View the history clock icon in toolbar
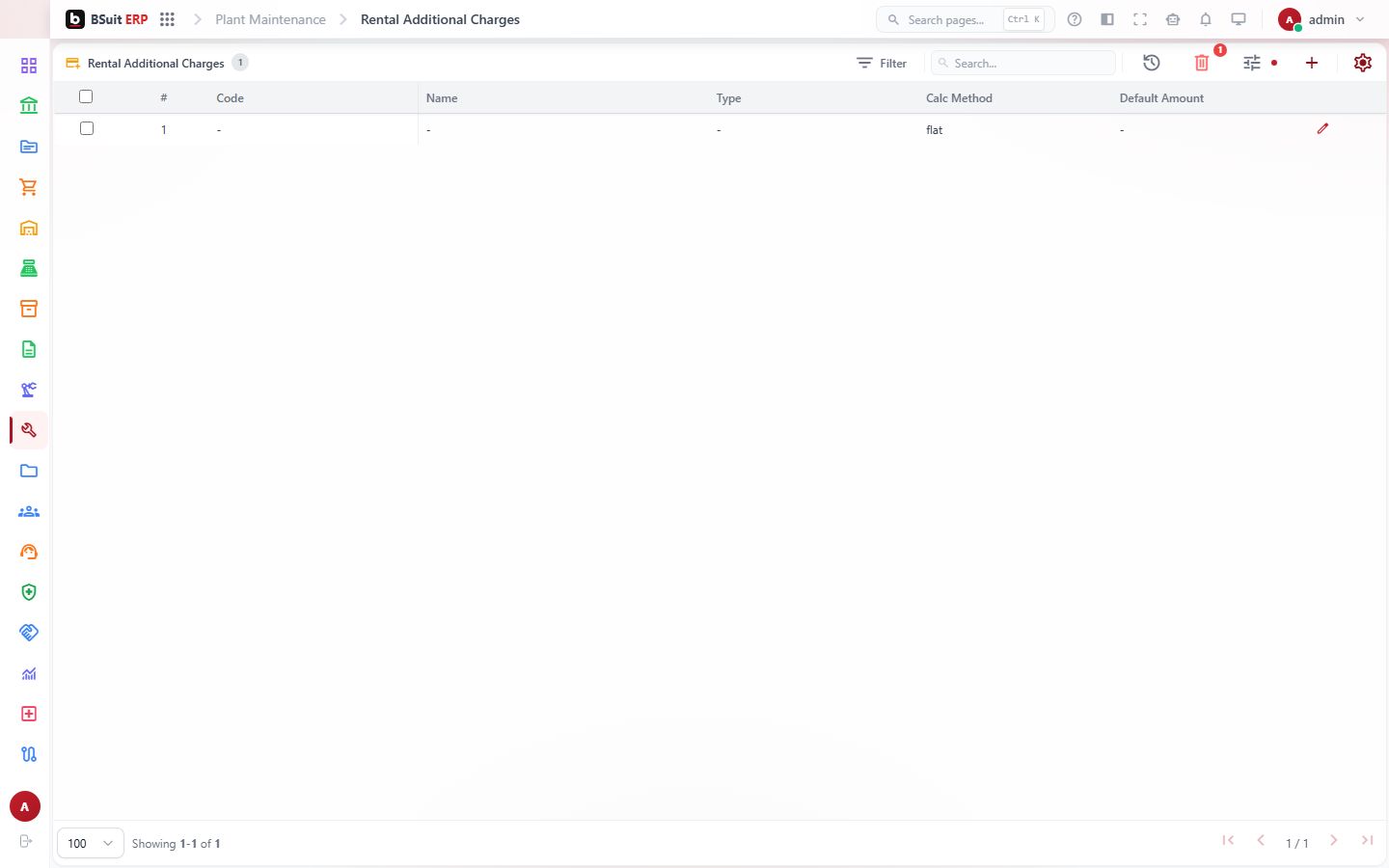The image size is (1389, 868). [x=1152, y=63]
